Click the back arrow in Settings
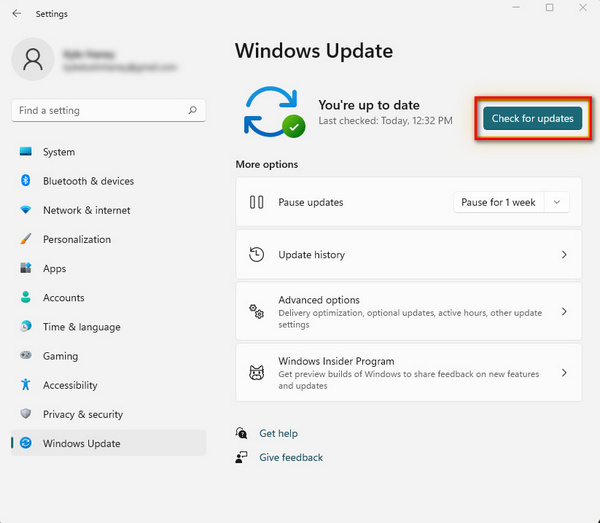 point(17,14)
